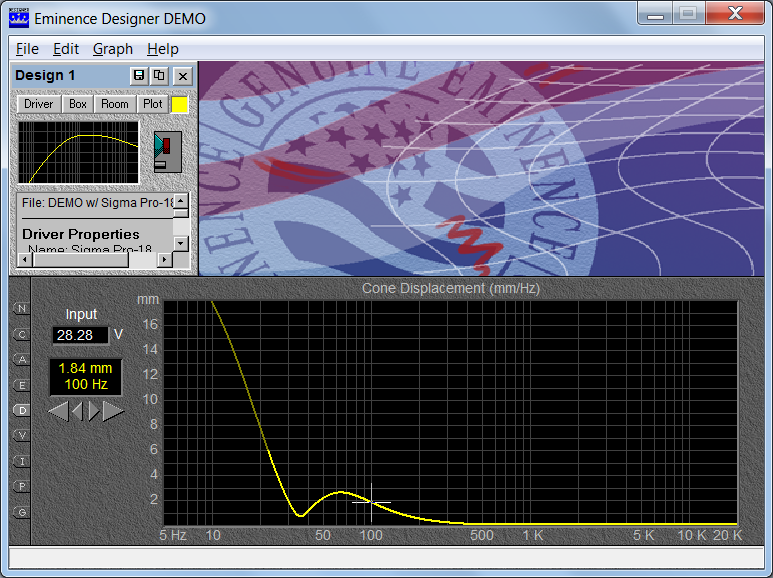Select the P graph button
773x578 pixels.
click(22, 486)
